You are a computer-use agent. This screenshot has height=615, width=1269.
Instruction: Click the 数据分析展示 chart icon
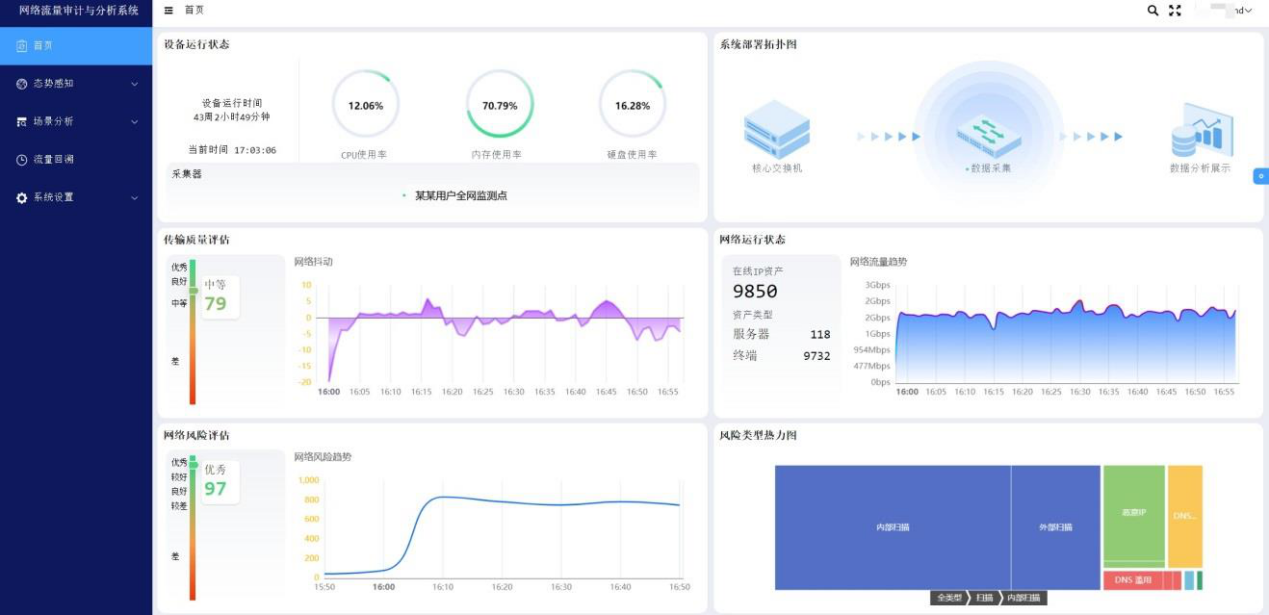(x=1201, y=130)
